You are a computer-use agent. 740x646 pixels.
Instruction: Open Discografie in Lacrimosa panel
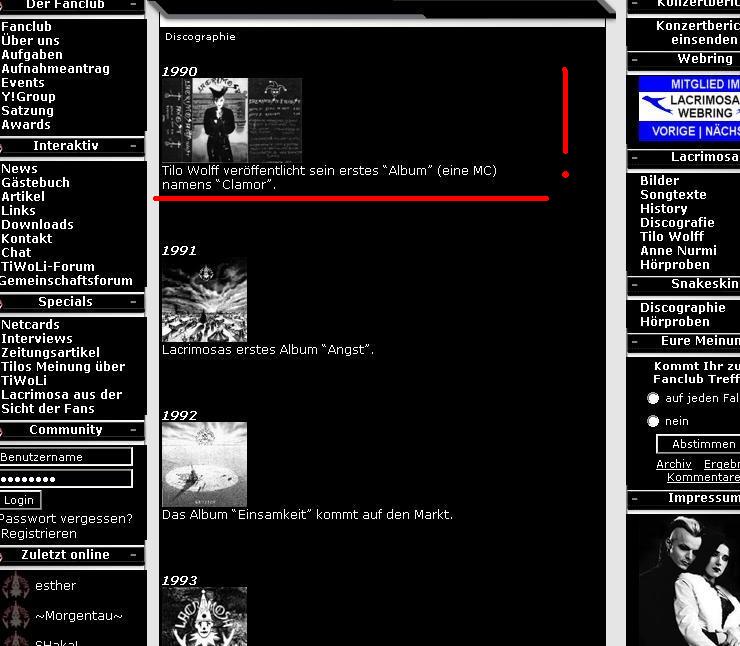click(677, 223)
